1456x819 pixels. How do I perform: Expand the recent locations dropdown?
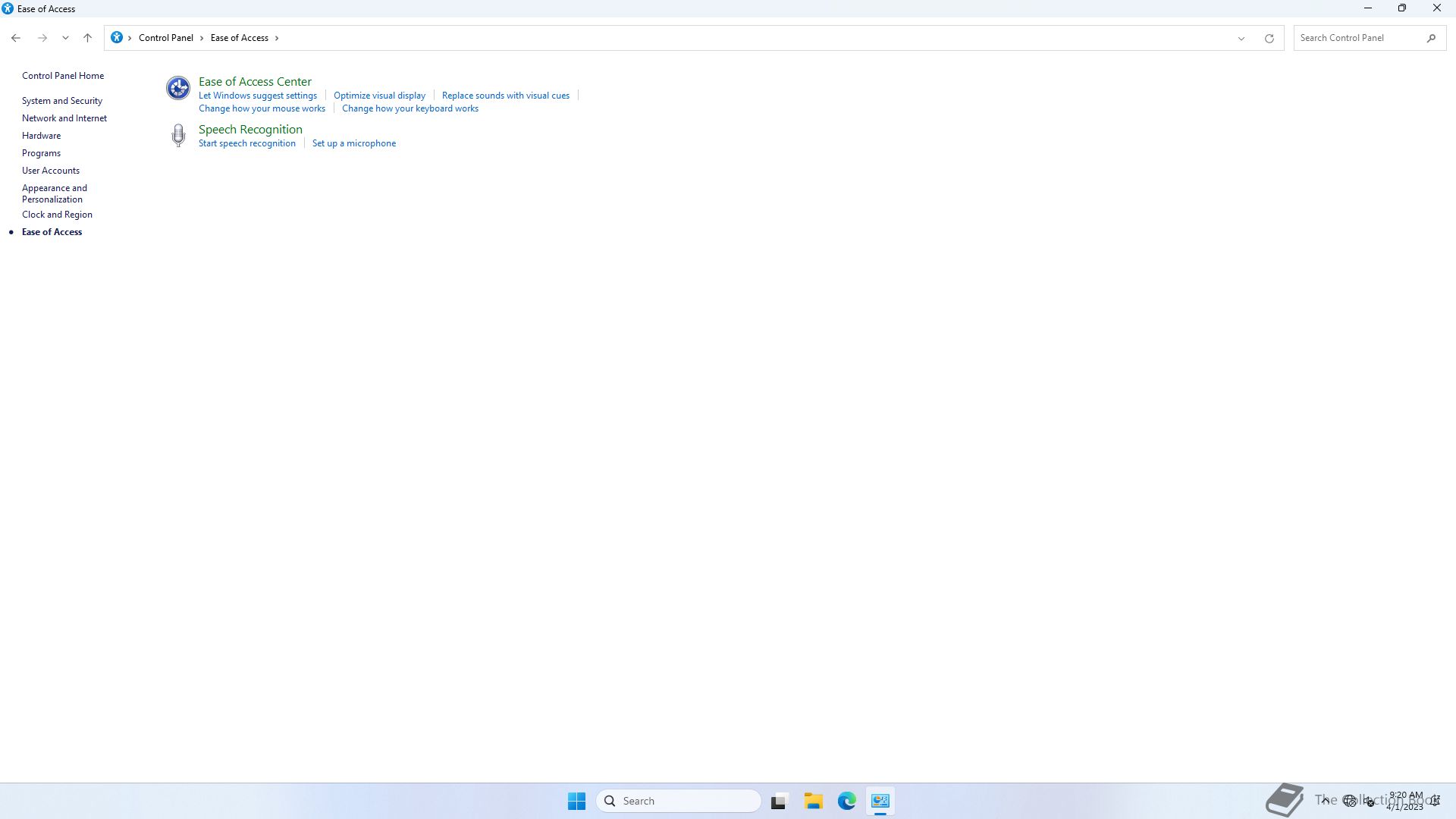coord(65,38)
